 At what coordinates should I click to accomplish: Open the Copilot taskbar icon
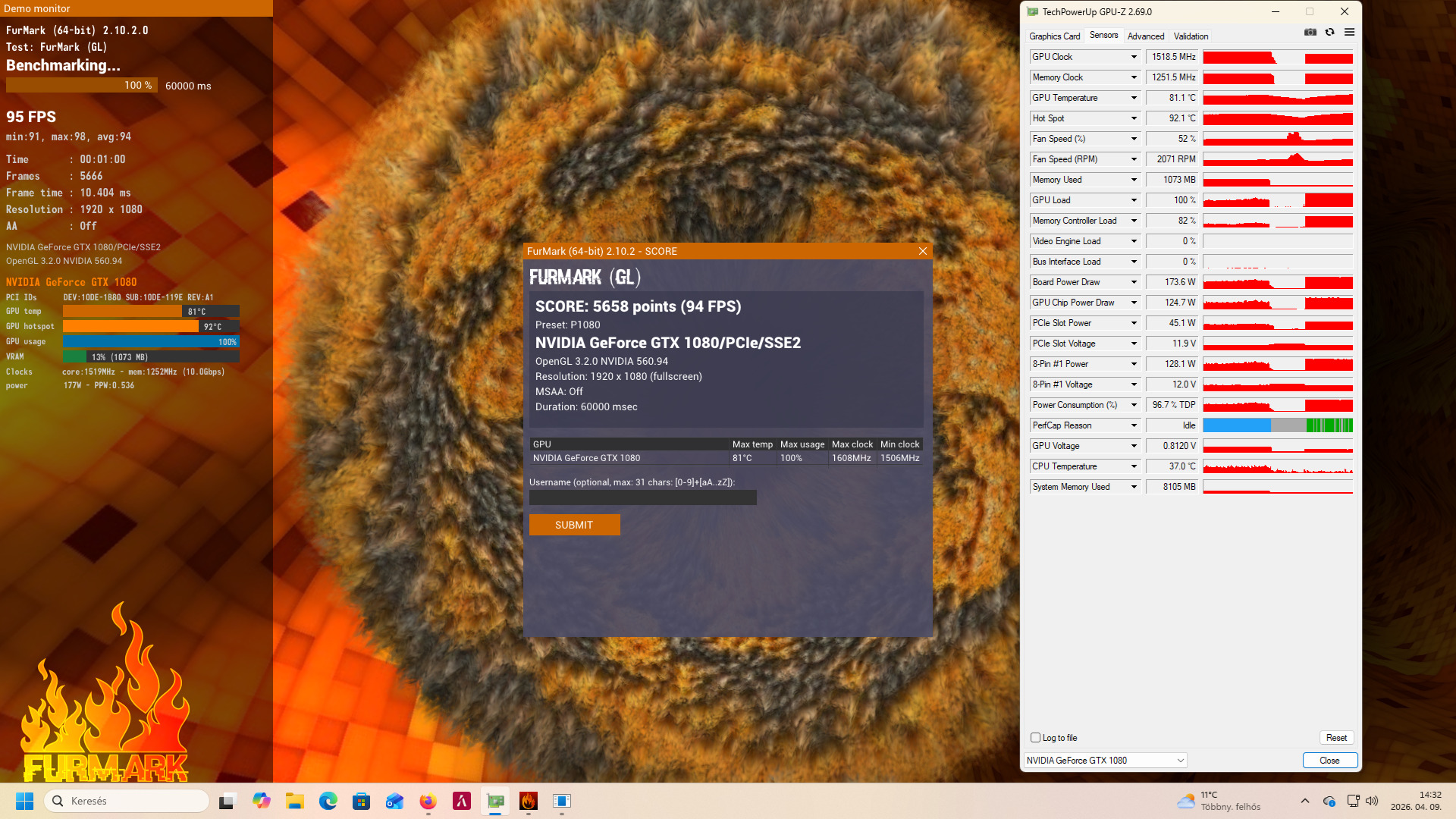pyautogui.click(x=262, y=801)
